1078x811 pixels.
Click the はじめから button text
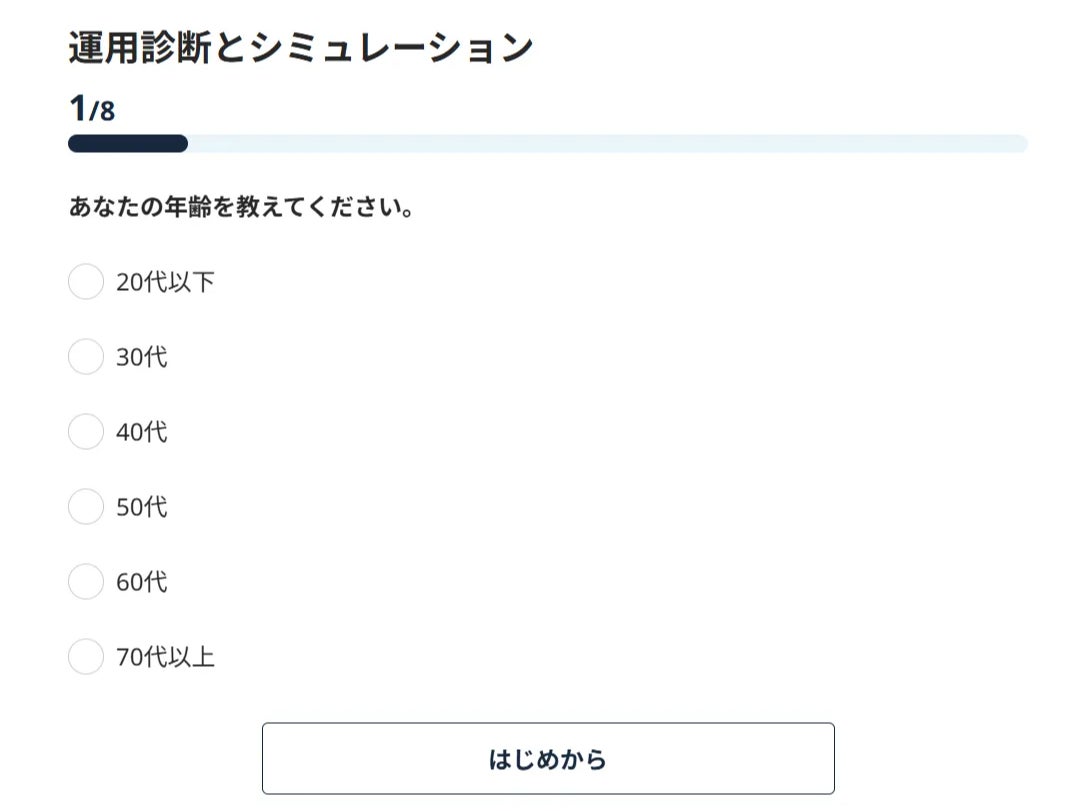point(548,759)
